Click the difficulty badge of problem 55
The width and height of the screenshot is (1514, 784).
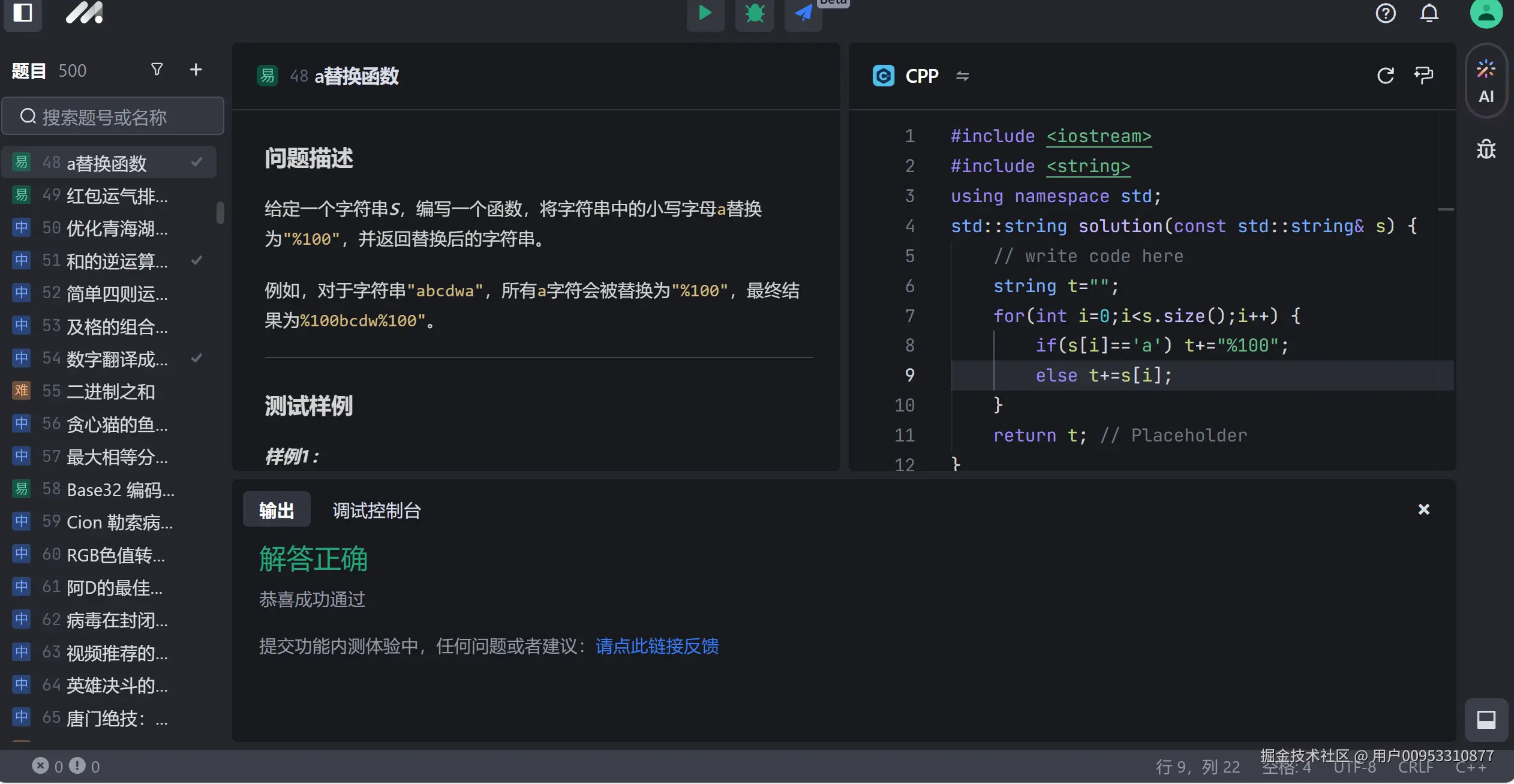pos(22,391)
